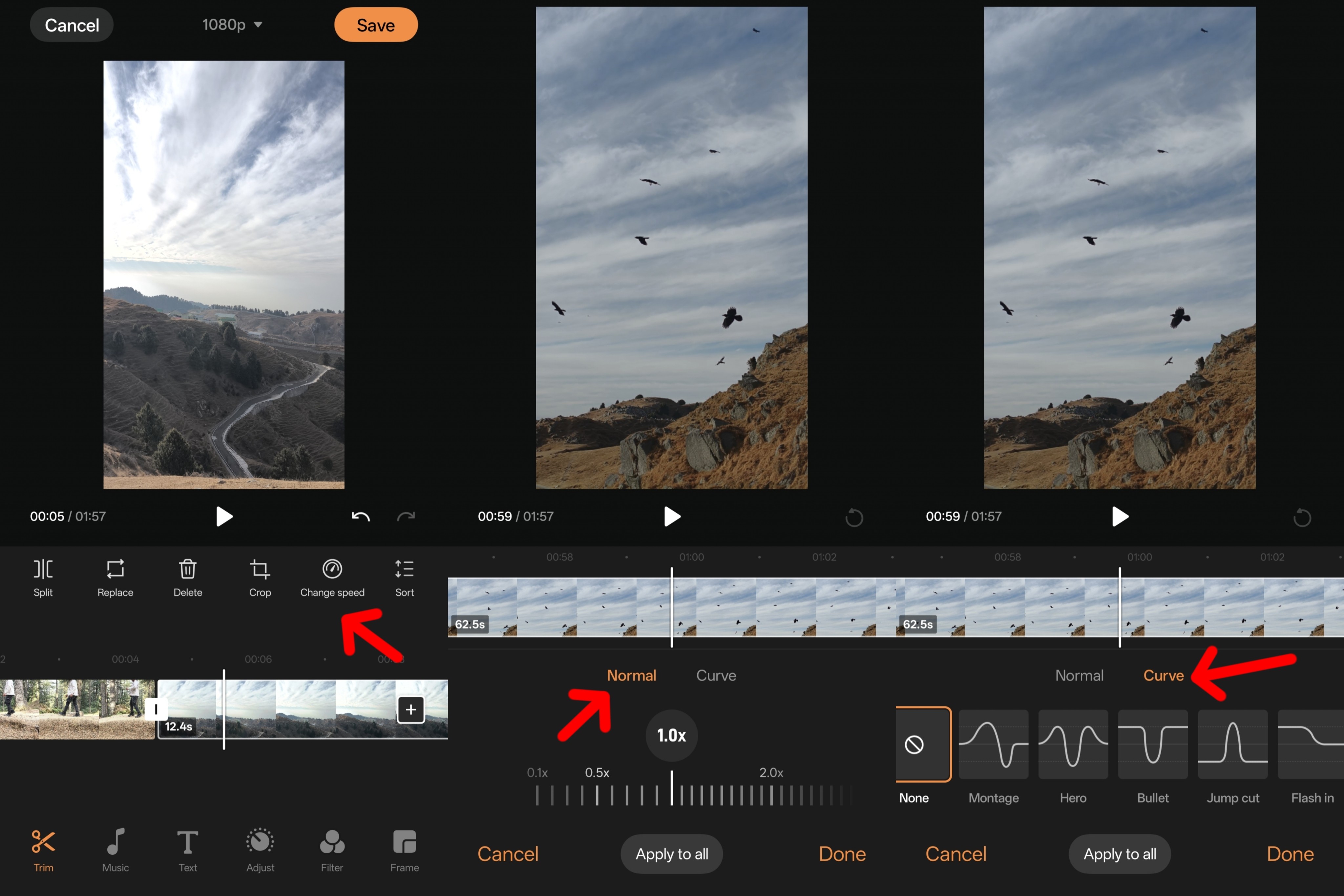This screenshot has height=896, width=1344.
Task: Select the Trim scissors tab
Action: 43,851
